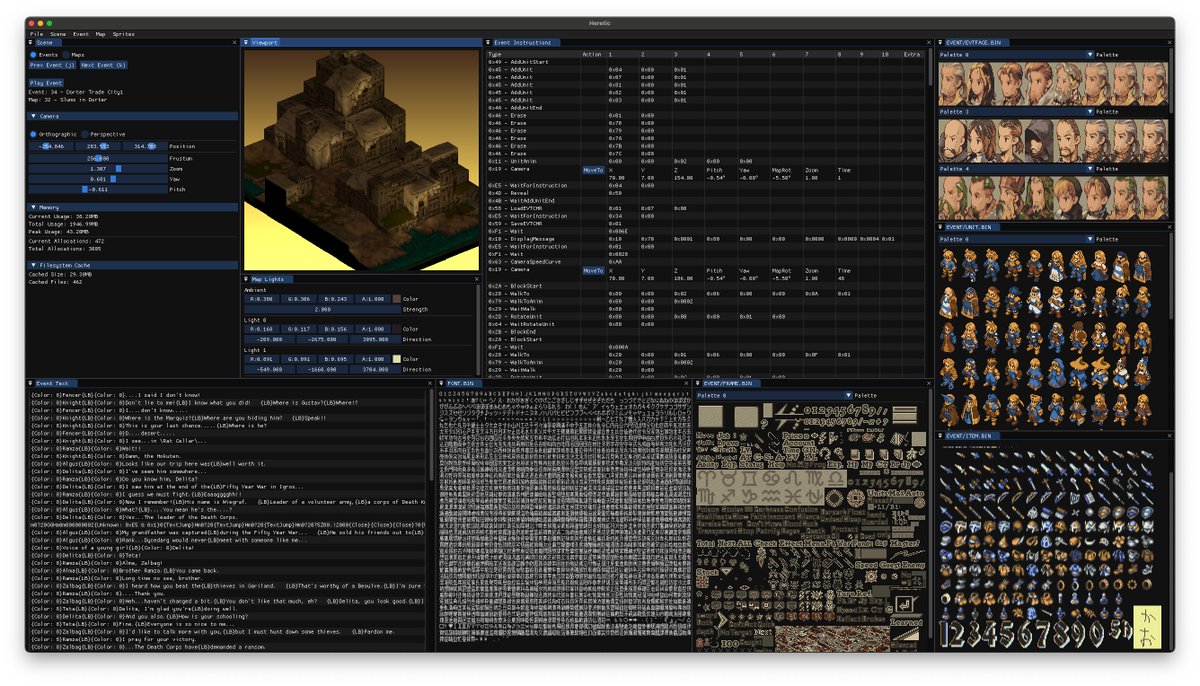Open the Scene panel's window menu triangle
The width and height of the screenshot is (1200, 686).
(31, 42)
